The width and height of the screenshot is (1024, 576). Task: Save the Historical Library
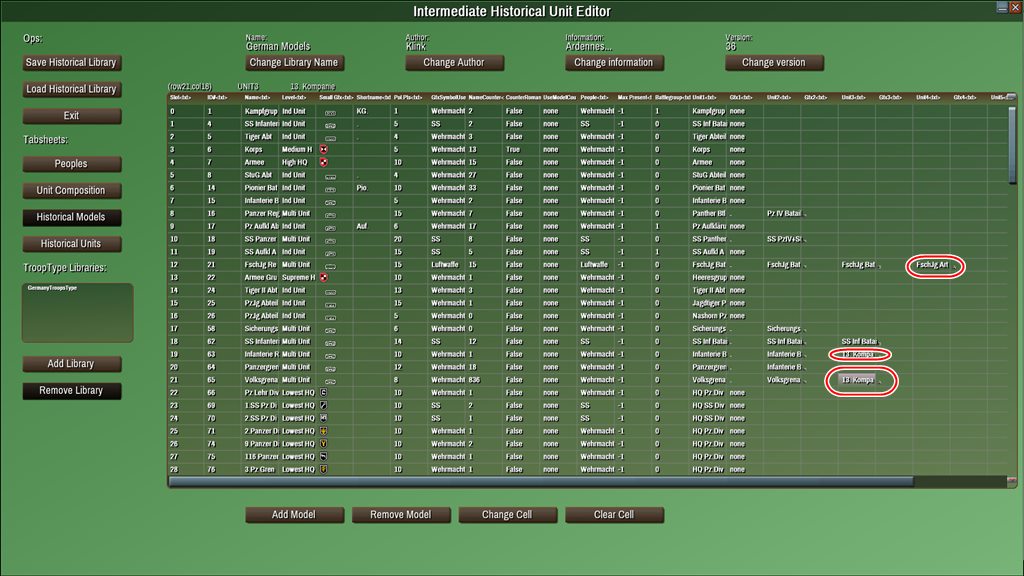coord(71,63)
